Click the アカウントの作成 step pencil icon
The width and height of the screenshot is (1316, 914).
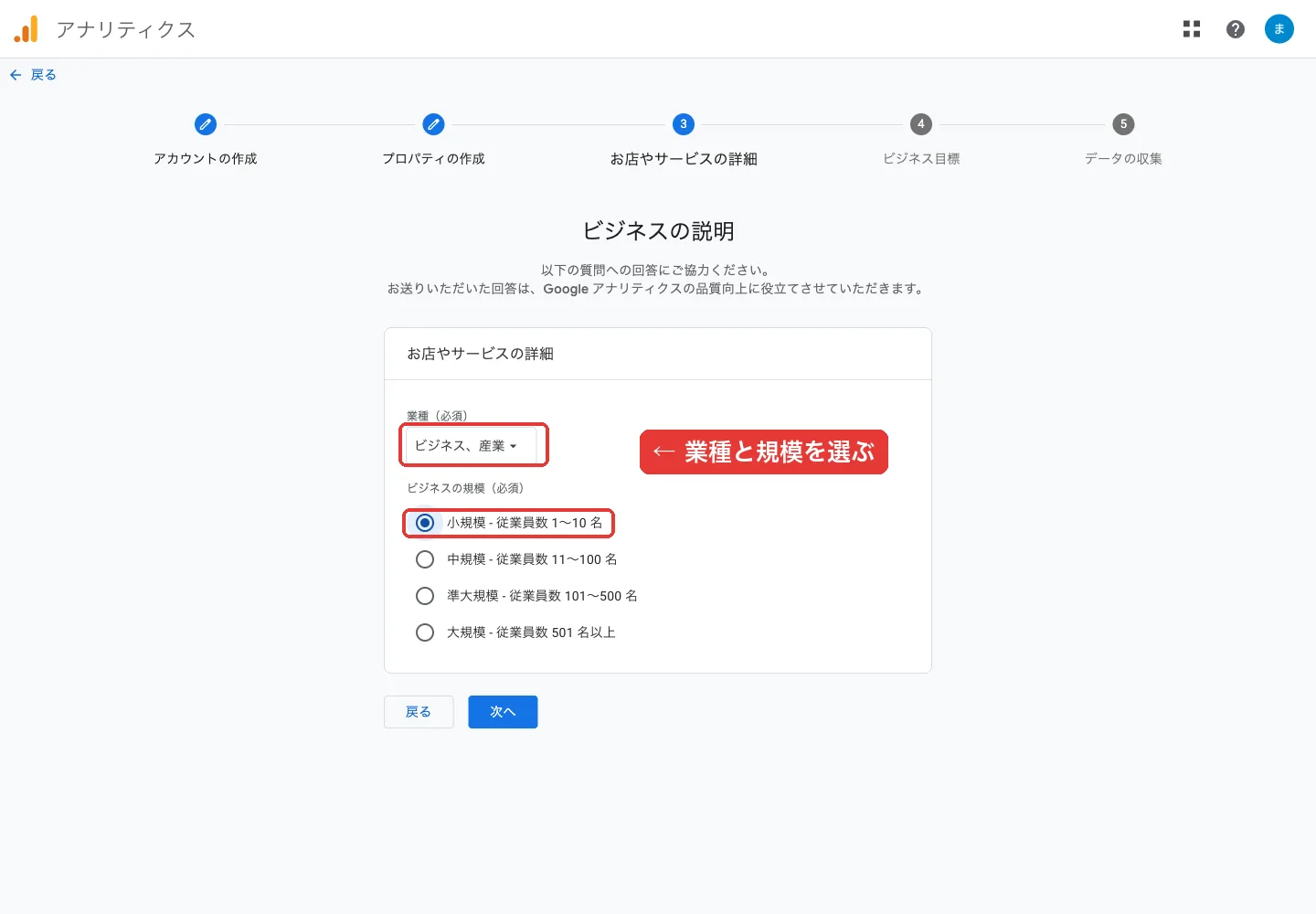pos(206,124)
